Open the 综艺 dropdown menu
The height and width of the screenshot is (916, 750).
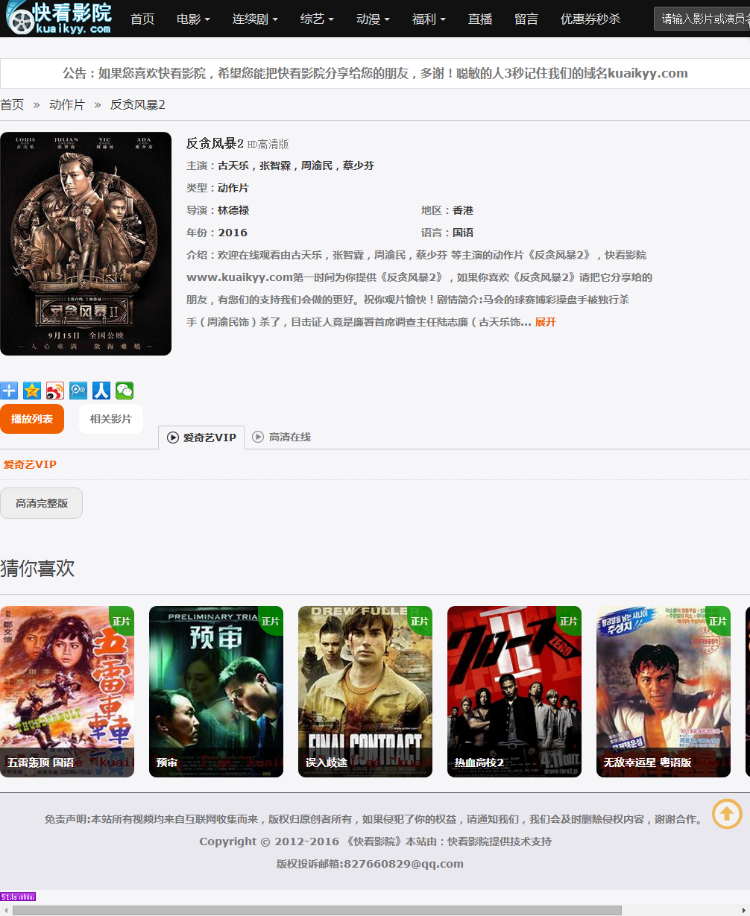point(317,19)
